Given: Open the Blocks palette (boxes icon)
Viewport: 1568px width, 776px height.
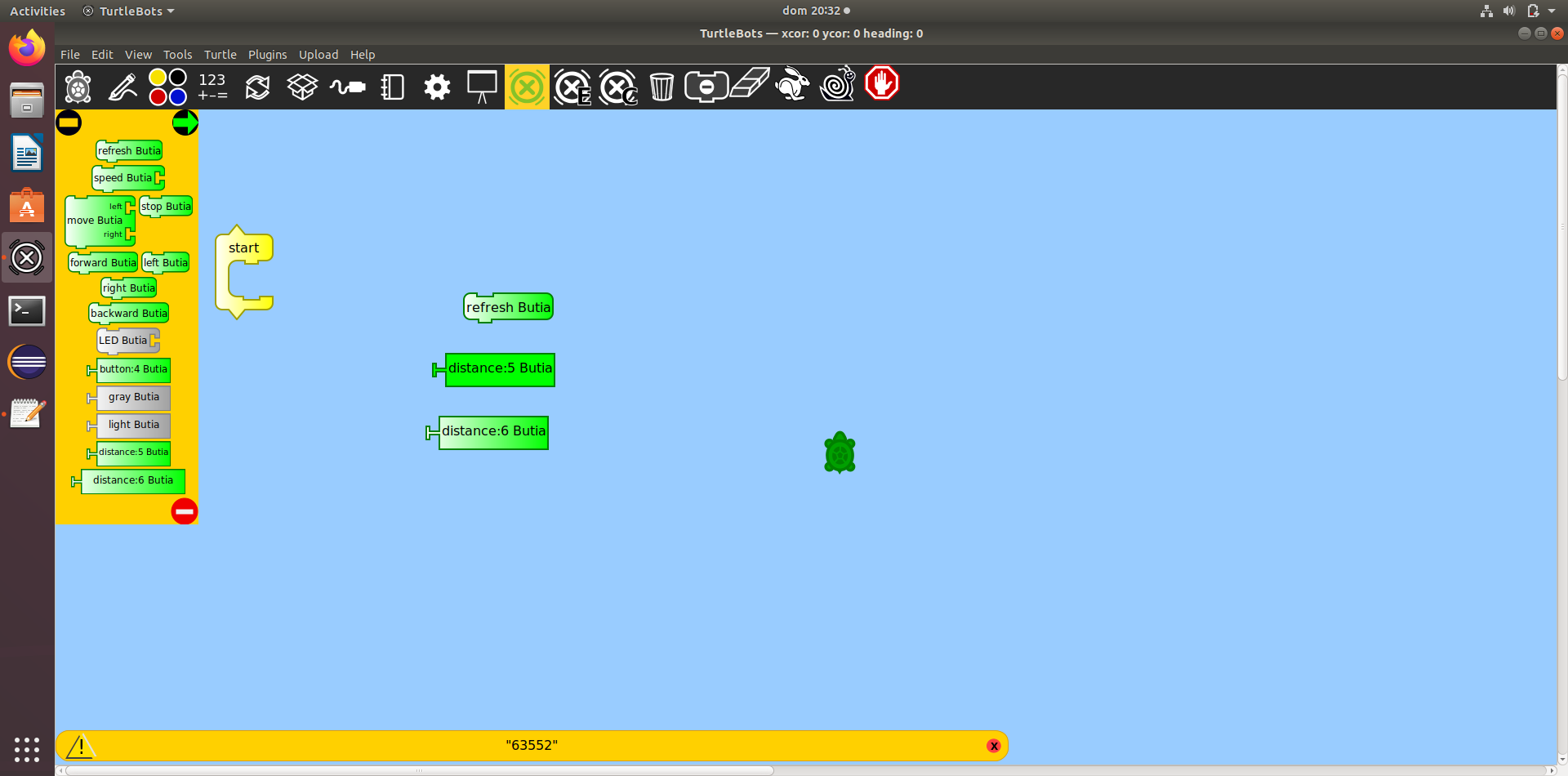Looking at the screenshot, I should tap(302, 87).
